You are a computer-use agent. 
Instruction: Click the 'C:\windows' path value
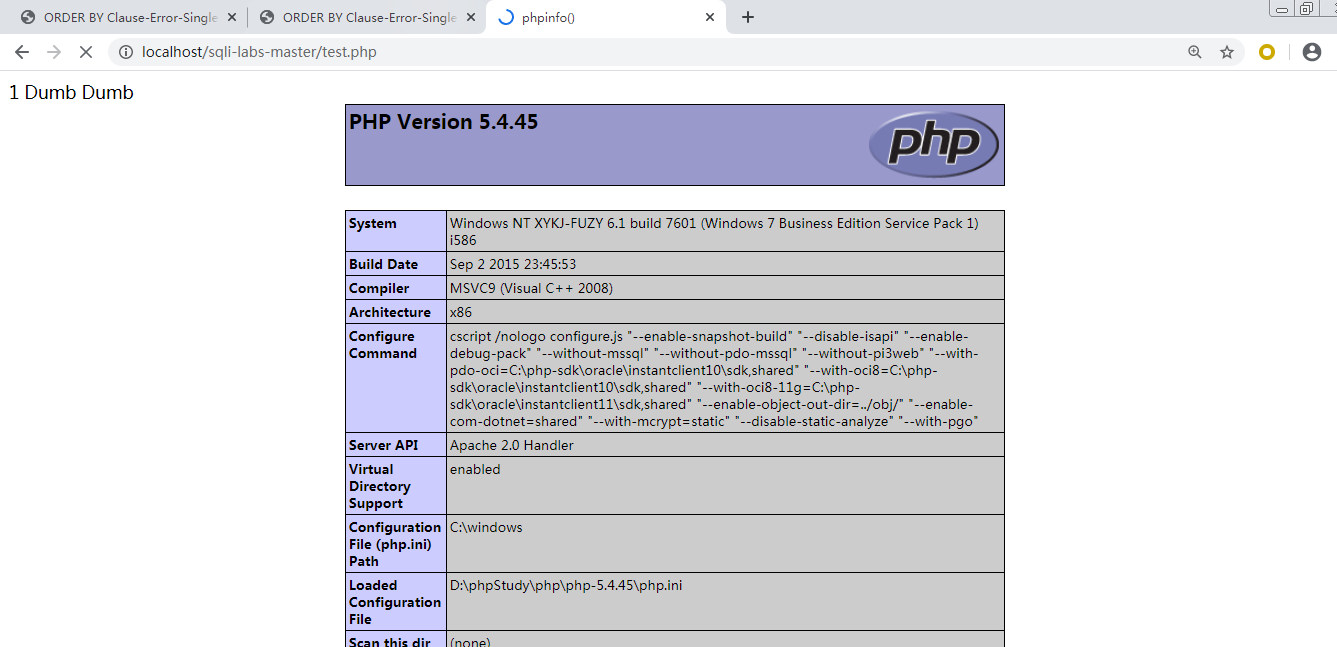486,528
